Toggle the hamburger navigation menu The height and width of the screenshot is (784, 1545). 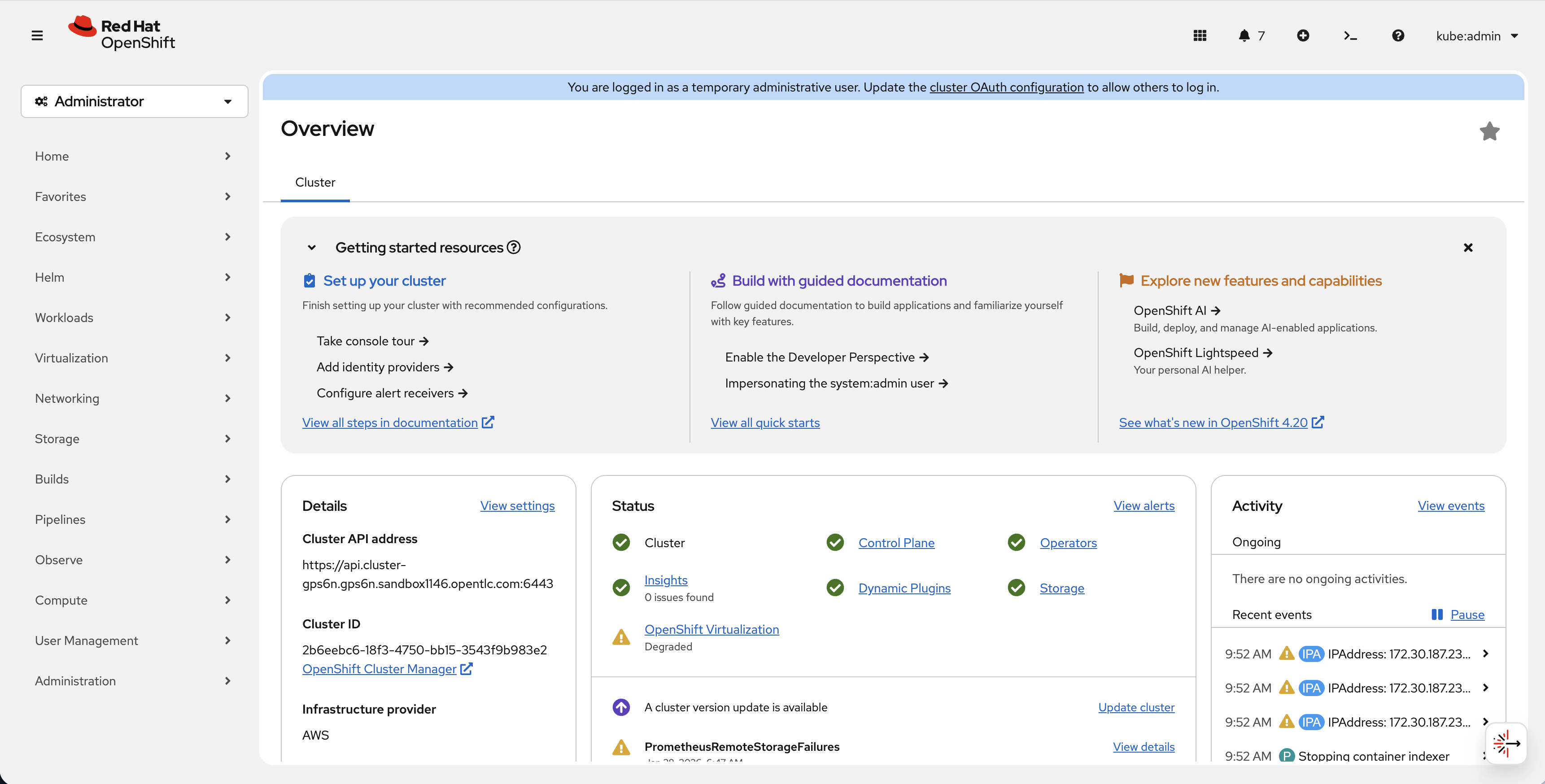pyautogui.click(x=37, y=36)
